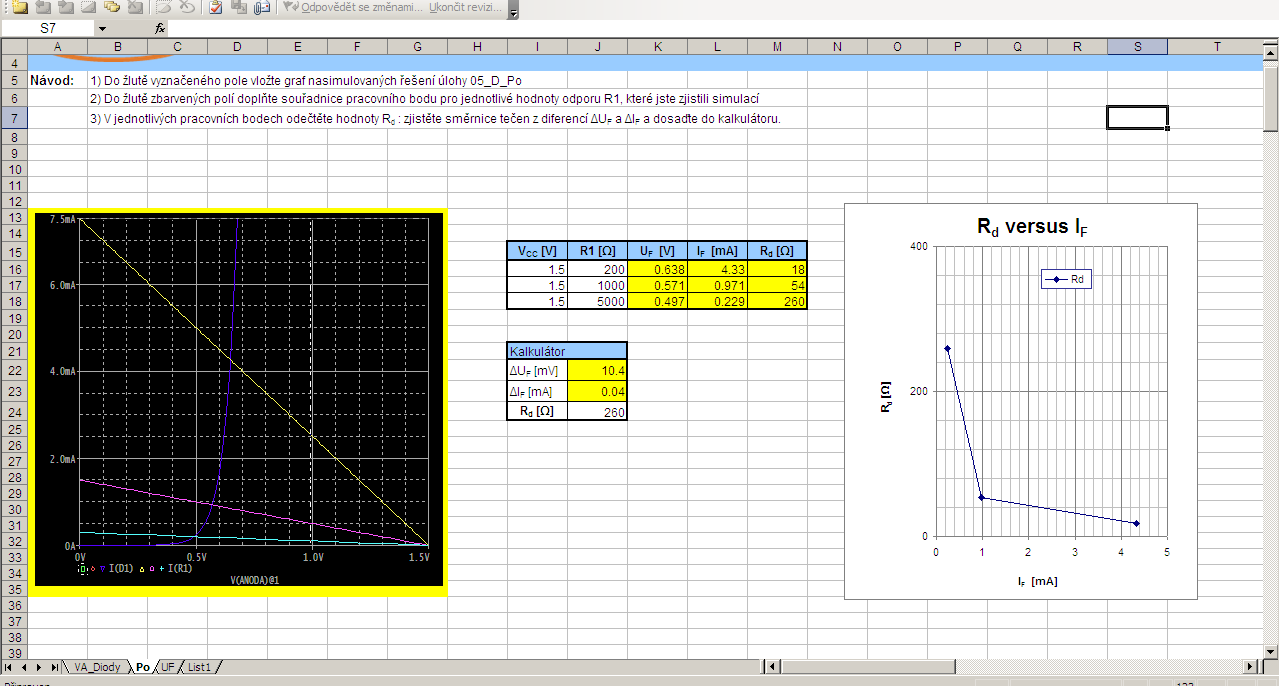Click the 'Návod:' label cell
The width and height of the screenshot is (1279, 686).
56,80
